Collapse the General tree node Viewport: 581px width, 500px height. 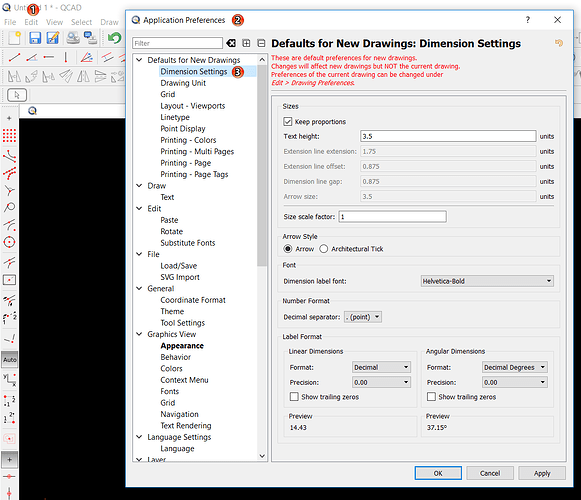pyautogui.click(x=139, y=288)
